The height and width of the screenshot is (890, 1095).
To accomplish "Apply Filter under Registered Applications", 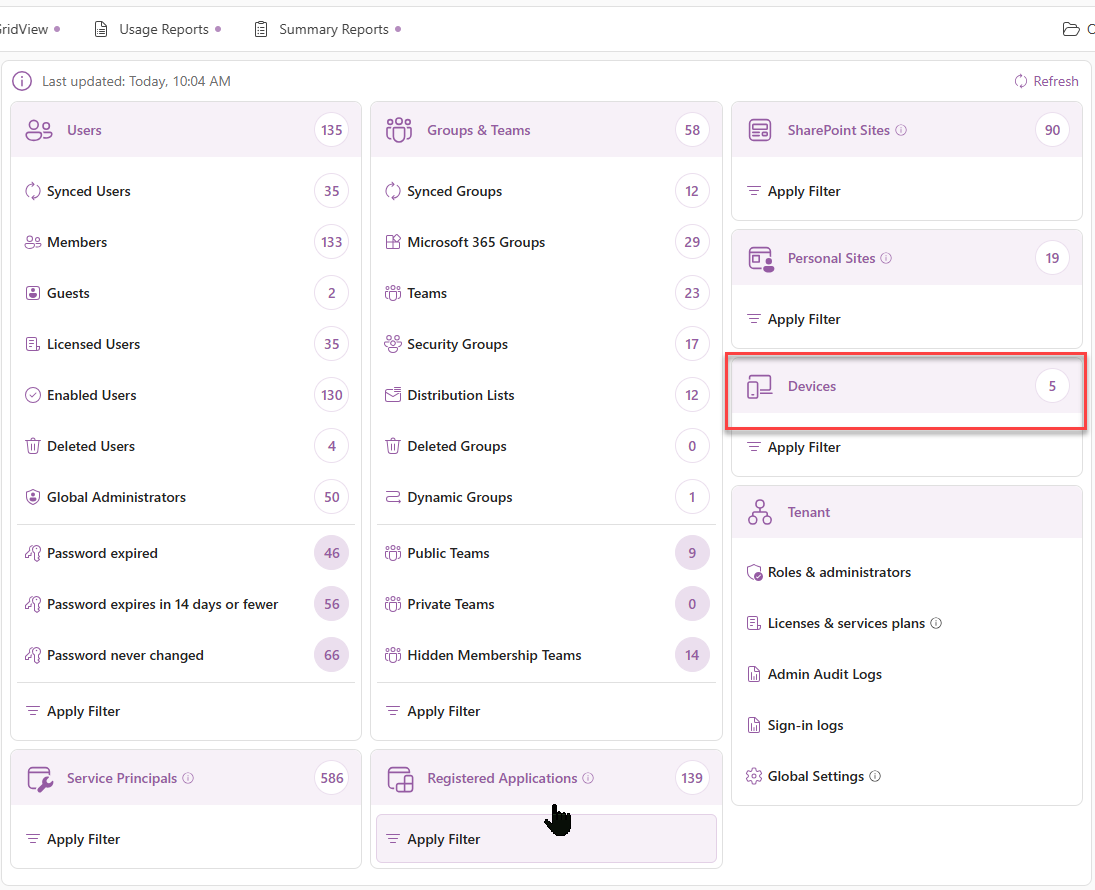I will coord(443,839).
